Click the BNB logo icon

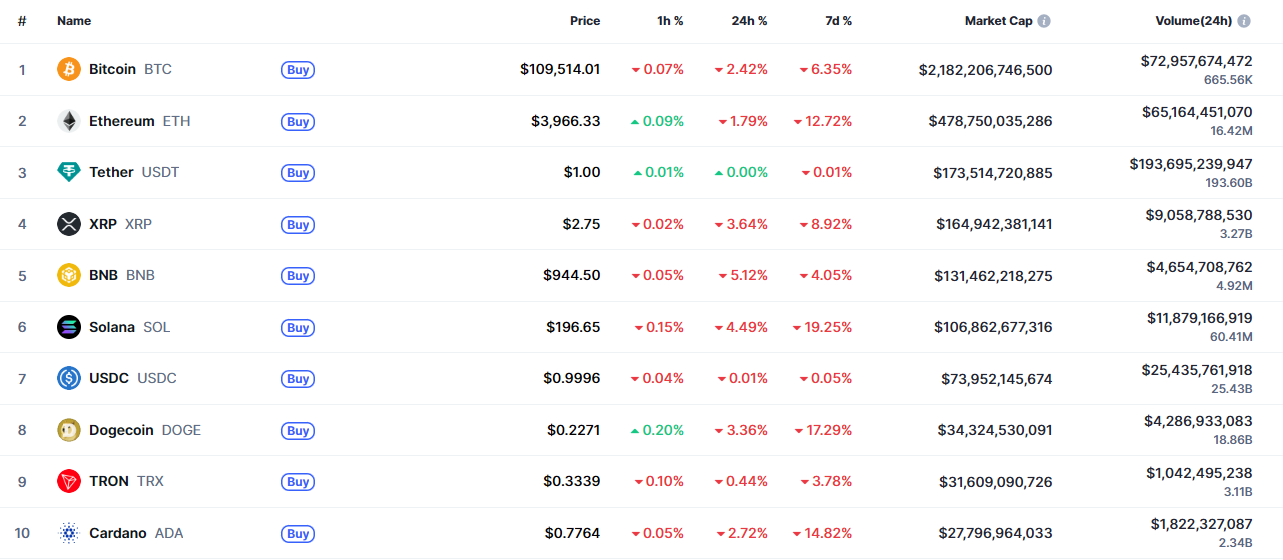point(69,275)
